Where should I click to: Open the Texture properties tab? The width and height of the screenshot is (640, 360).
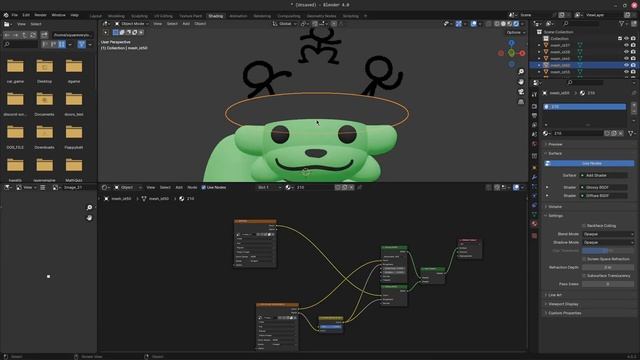pos(534,236)
